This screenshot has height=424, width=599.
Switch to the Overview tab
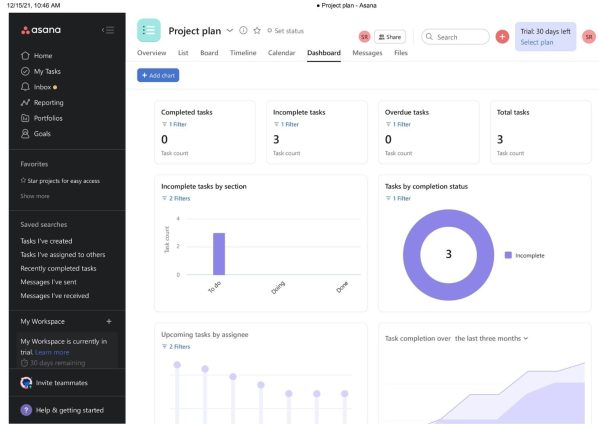152,53
